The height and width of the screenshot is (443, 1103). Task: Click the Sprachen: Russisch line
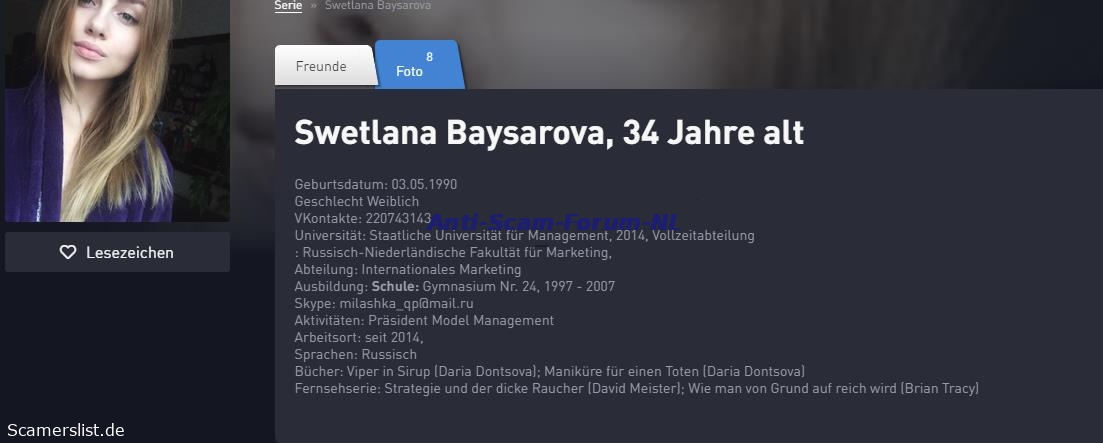(x=355, y=354)
